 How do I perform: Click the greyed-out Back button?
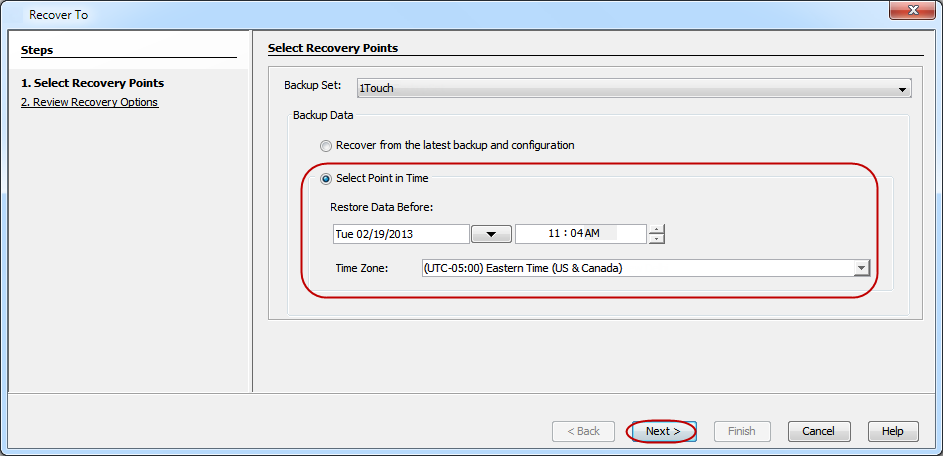point(583,431)
